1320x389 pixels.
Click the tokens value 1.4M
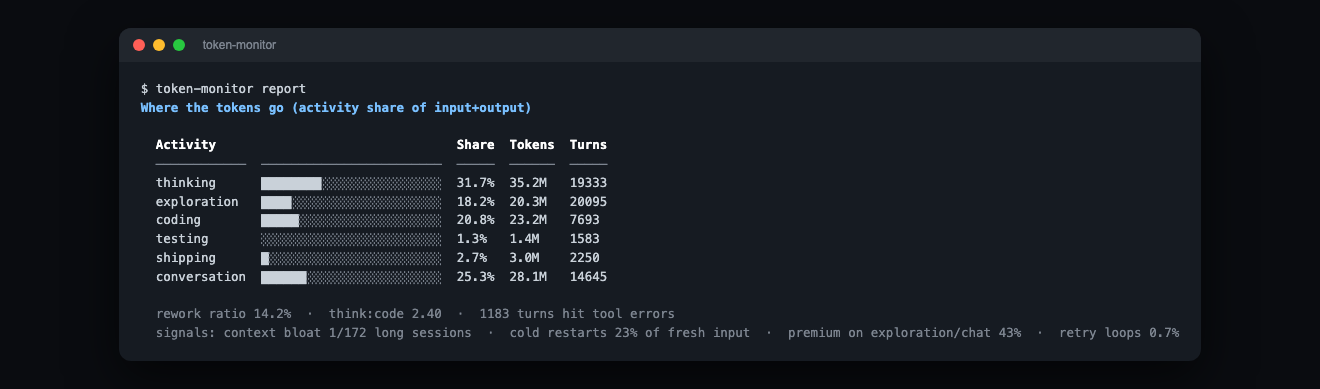pos(525,239)
